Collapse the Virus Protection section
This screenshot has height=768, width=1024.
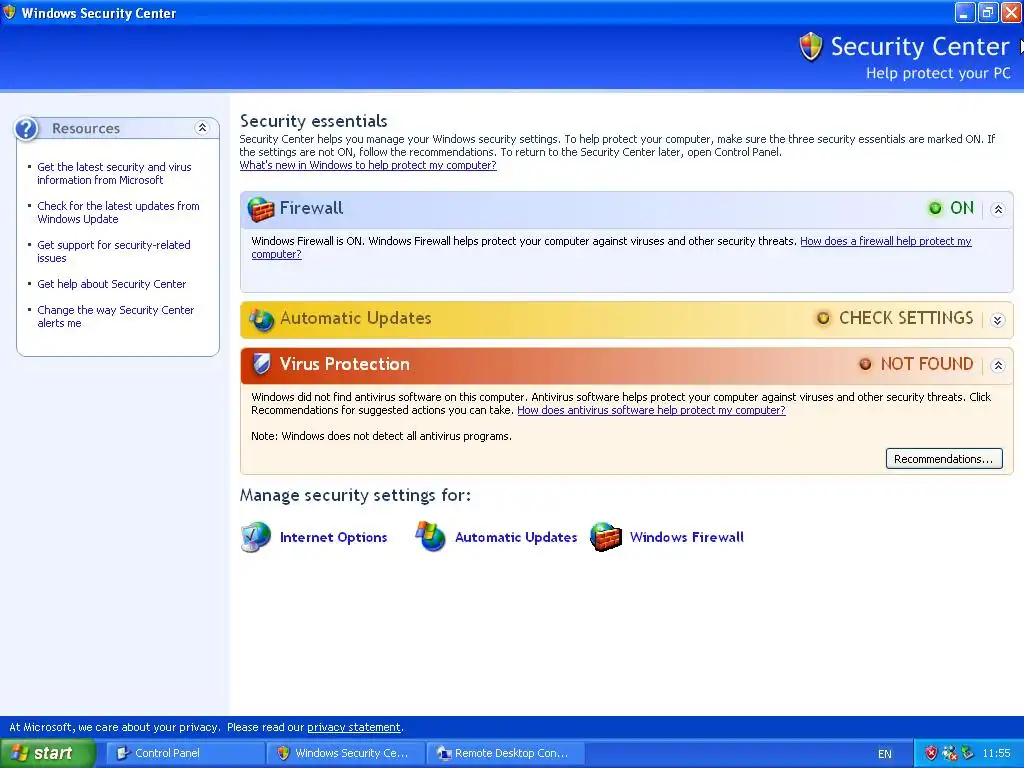tap(997, 366)
